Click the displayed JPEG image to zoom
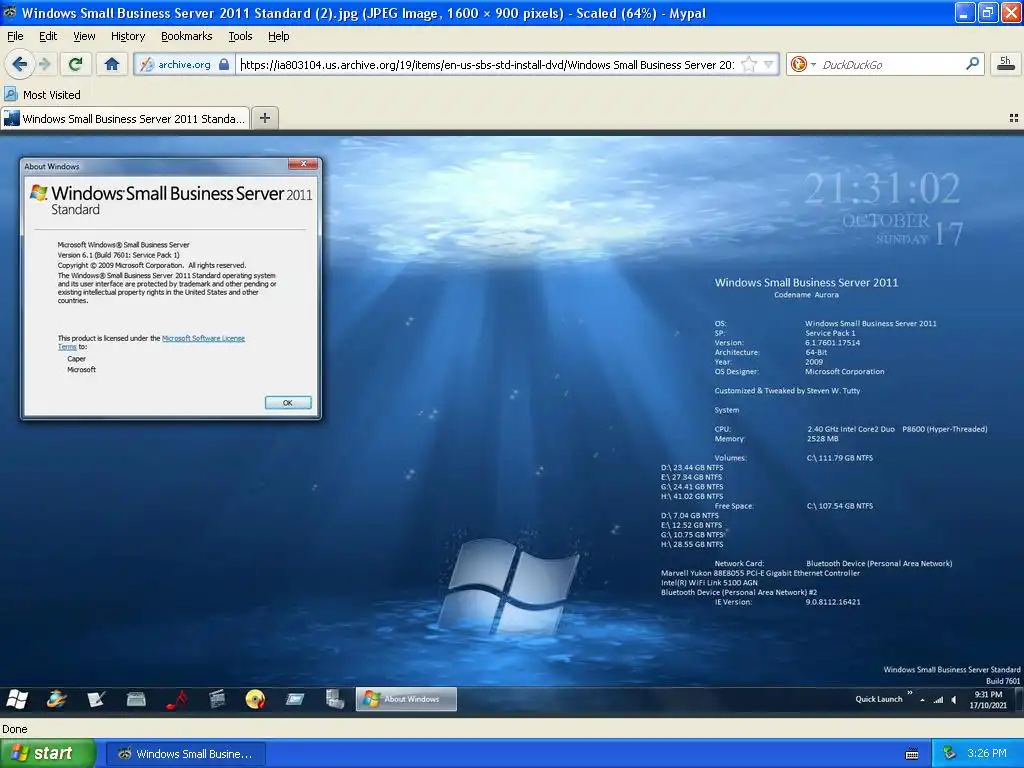The width and height of the screenshot is (1024, 768). [512, 426]
